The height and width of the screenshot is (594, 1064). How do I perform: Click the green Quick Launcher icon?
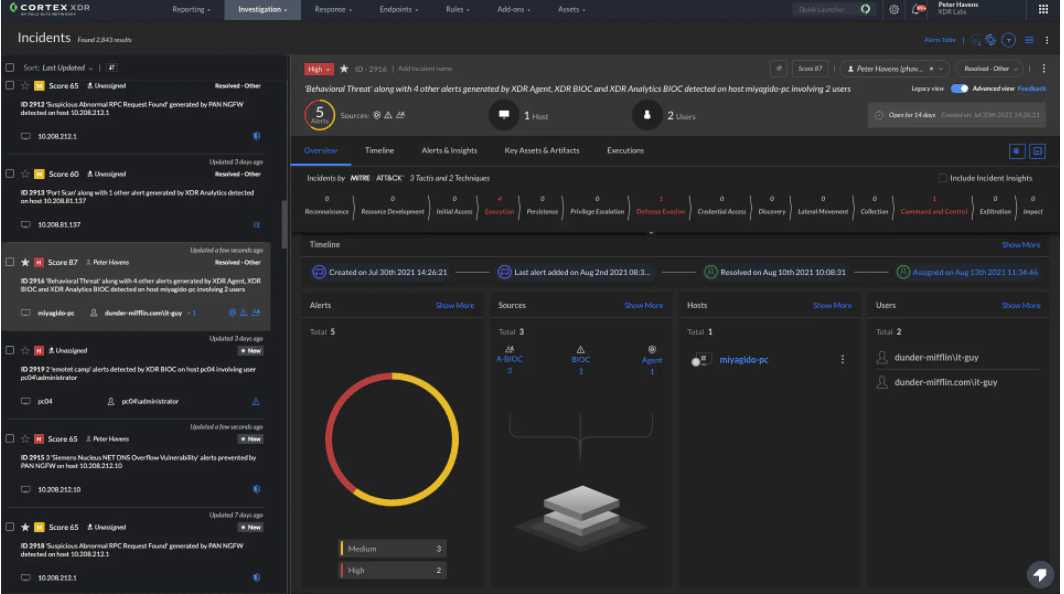pyautogui.click(x=865, y=10)
